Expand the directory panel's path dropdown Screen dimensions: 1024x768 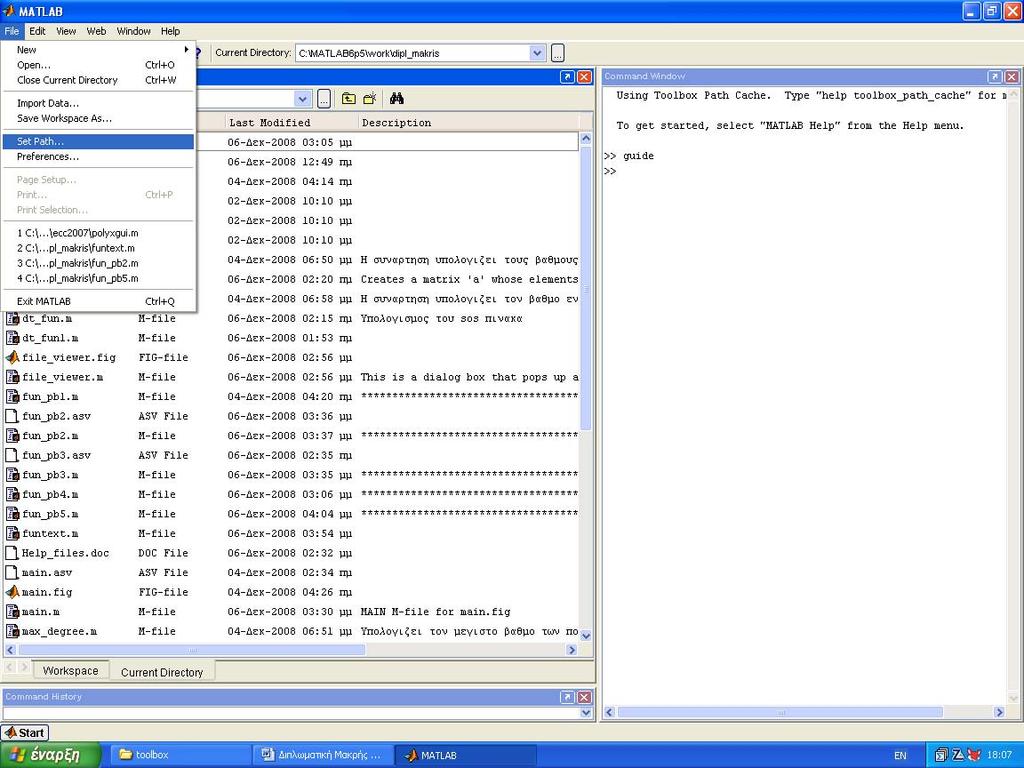click(x=302, y=99)
